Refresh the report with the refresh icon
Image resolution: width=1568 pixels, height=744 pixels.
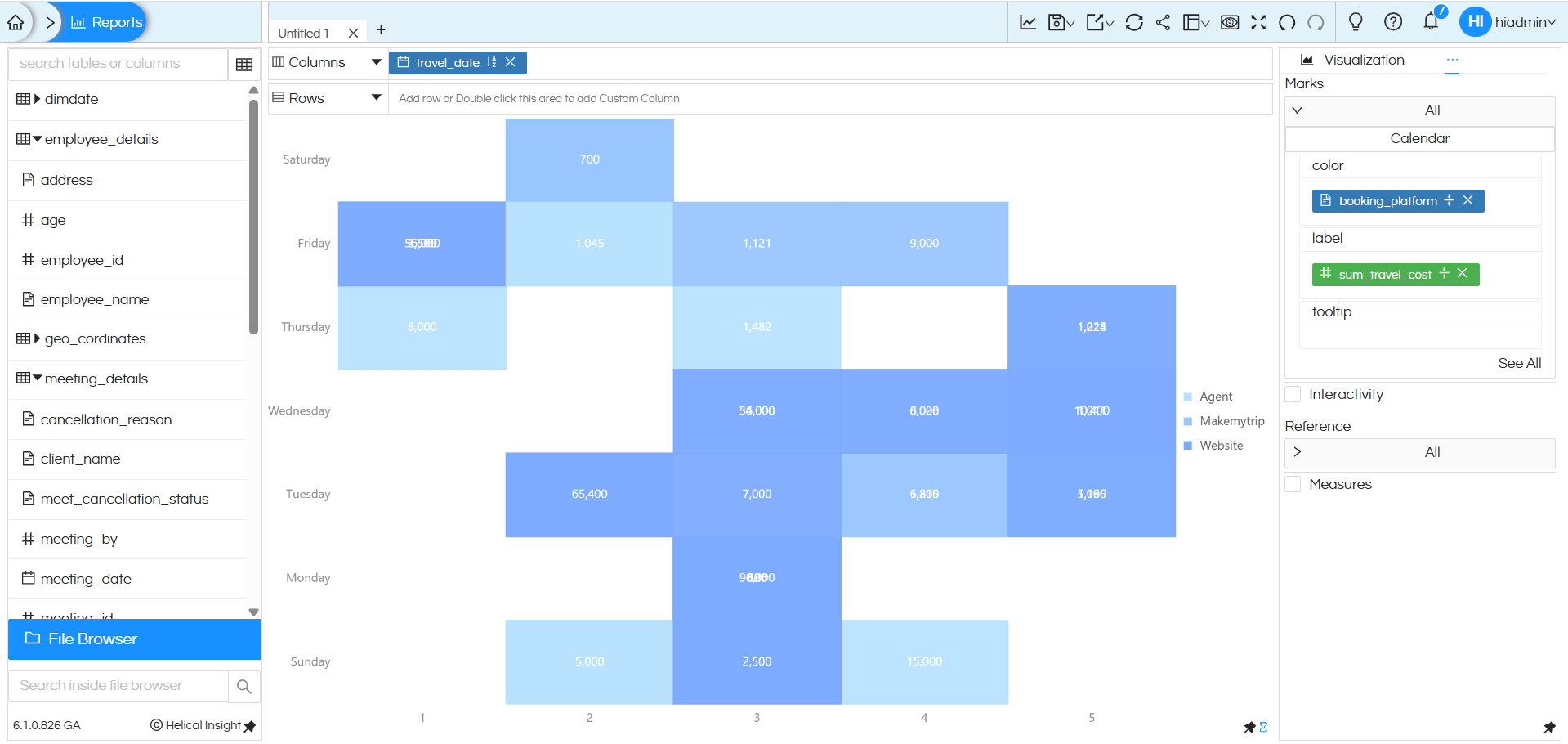(1133, 22)
